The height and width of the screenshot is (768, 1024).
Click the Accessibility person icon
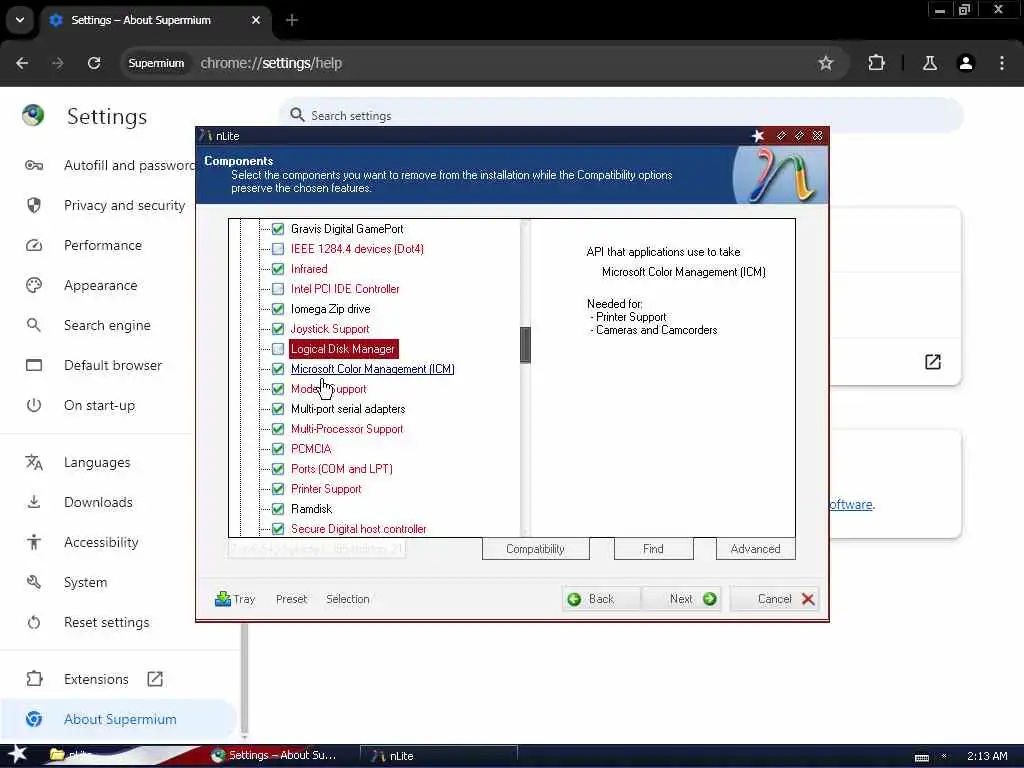click(34, 542)
